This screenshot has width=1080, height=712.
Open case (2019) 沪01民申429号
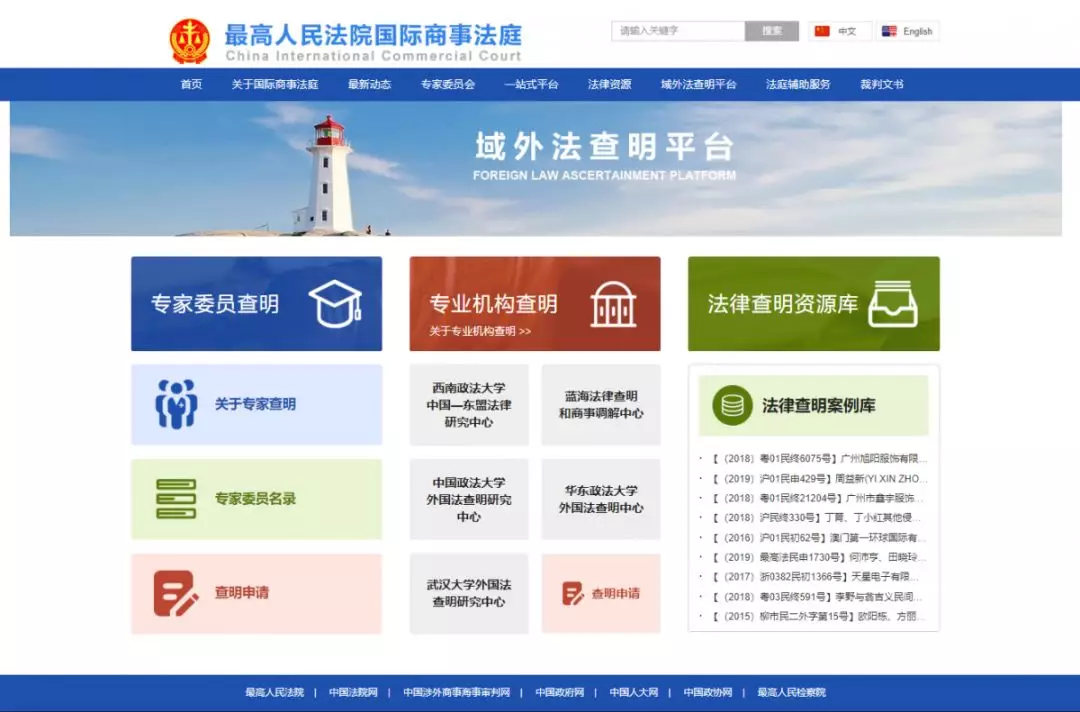click(x=820, y=479)
